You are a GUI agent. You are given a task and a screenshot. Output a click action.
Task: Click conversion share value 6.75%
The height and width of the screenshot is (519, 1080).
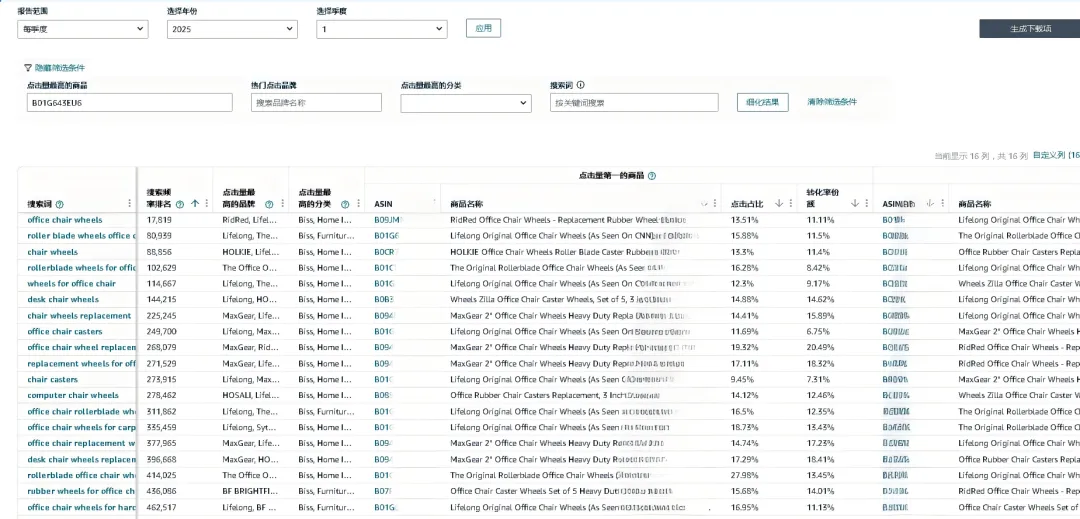[818, 332]
